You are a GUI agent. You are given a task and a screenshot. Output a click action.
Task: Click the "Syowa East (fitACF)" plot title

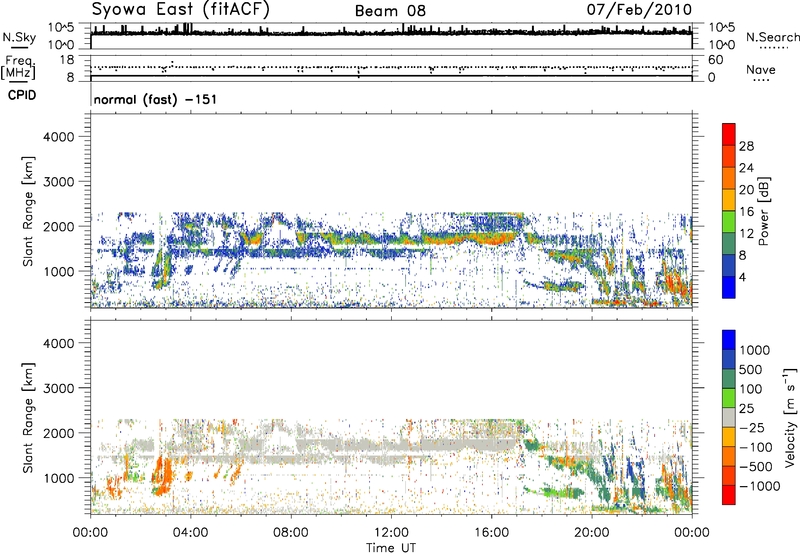181,10
